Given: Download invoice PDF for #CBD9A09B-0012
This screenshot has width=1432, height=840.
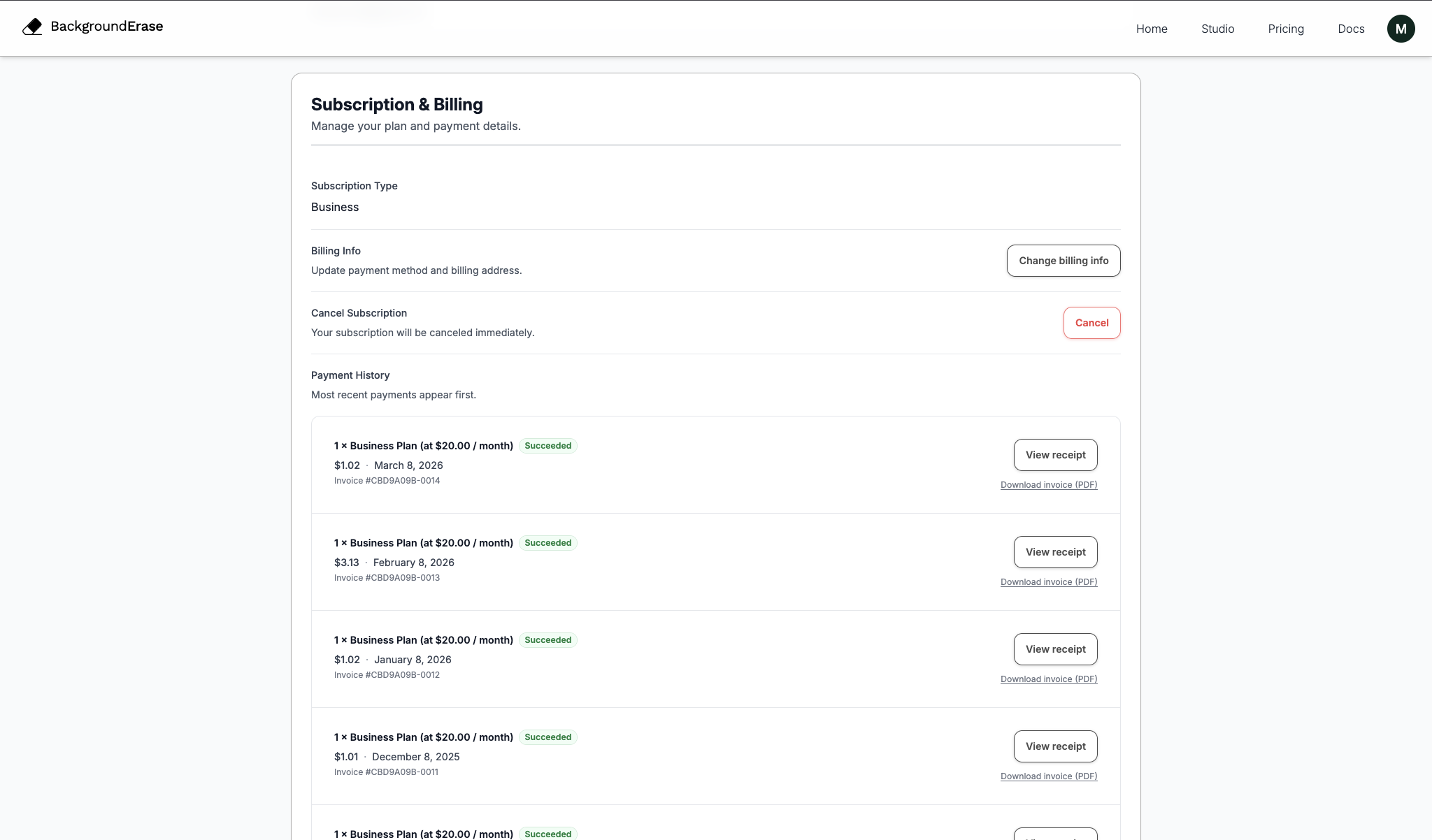Looking at the screenshot, I should [1049, 679].
